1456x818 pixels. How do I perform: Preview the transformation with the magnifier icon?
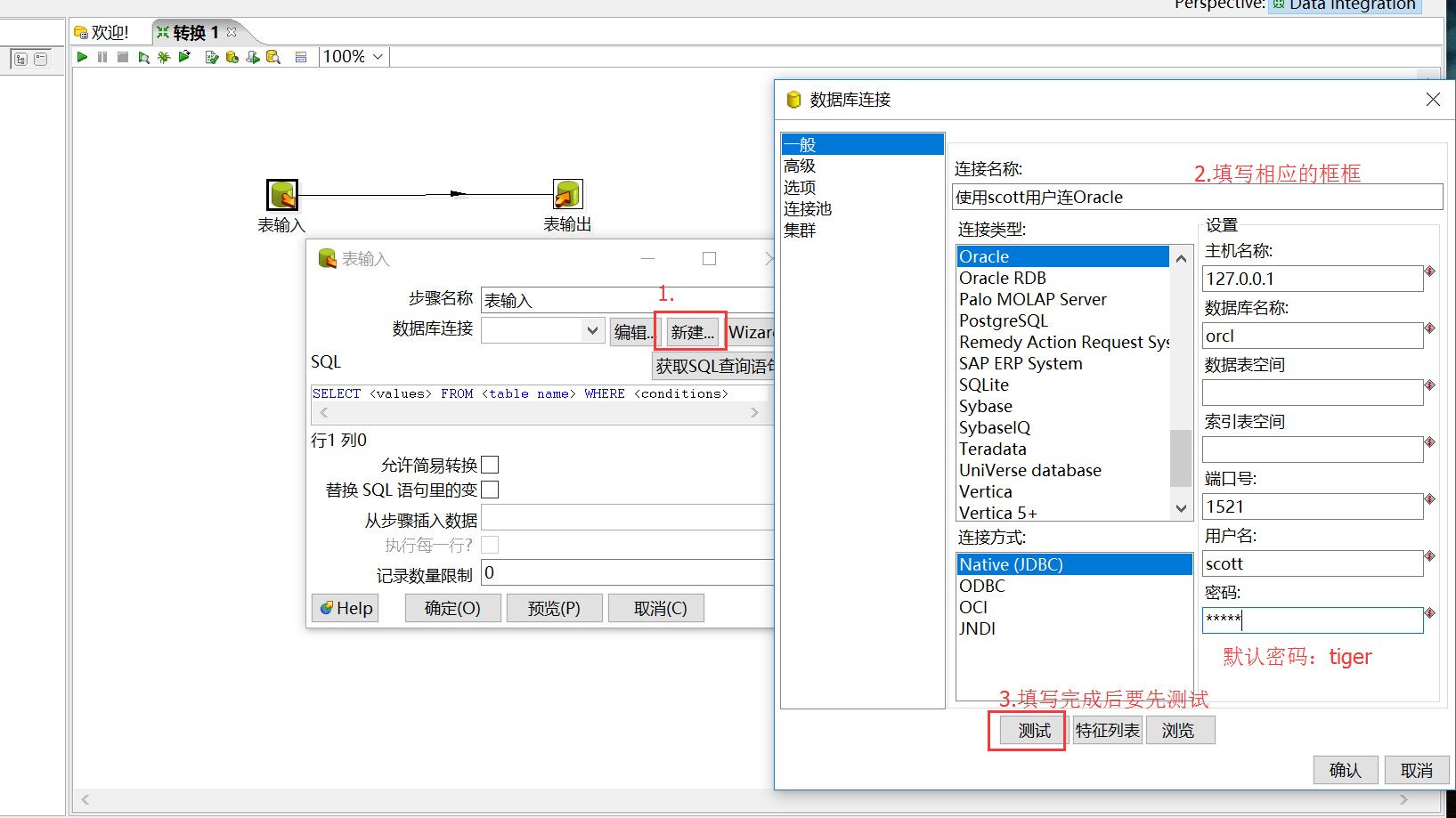[x=144, y=56]
